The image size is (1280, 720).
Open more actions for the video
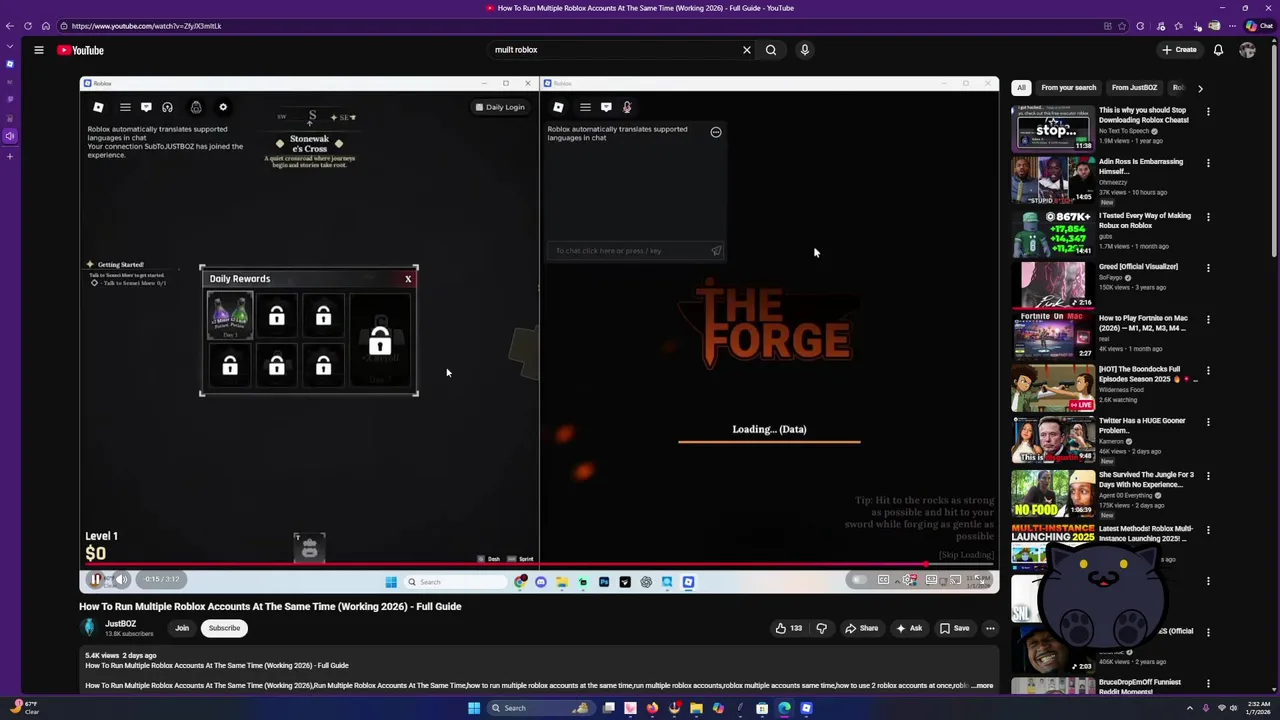(990, 628)
